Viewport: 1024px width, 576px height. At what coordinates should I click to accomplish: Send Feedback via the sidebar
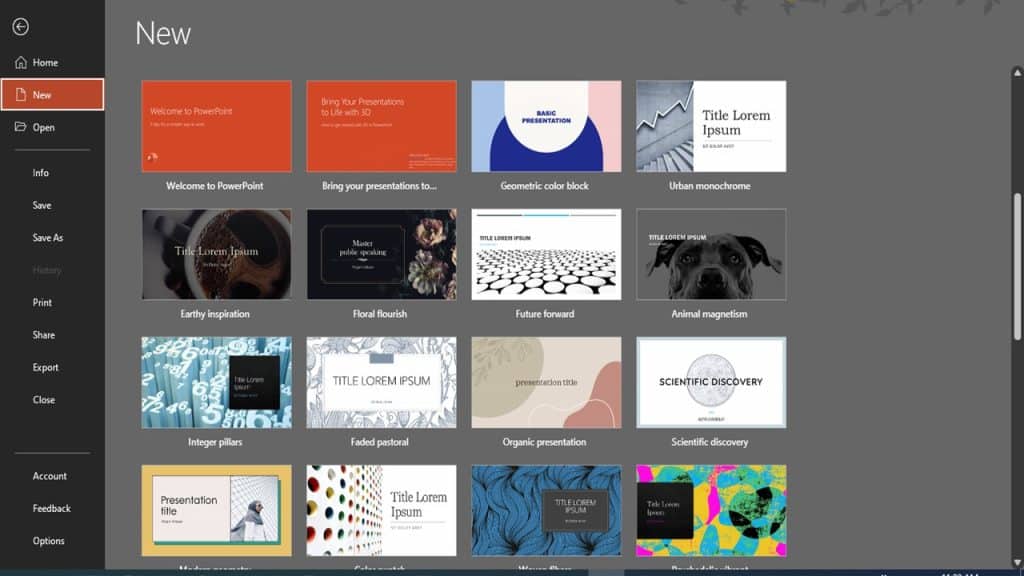(x=50, y=508)
